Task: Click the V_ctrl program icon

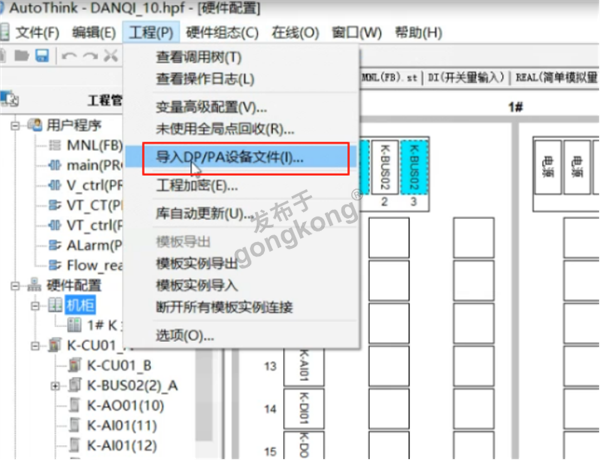Action: 55,185
